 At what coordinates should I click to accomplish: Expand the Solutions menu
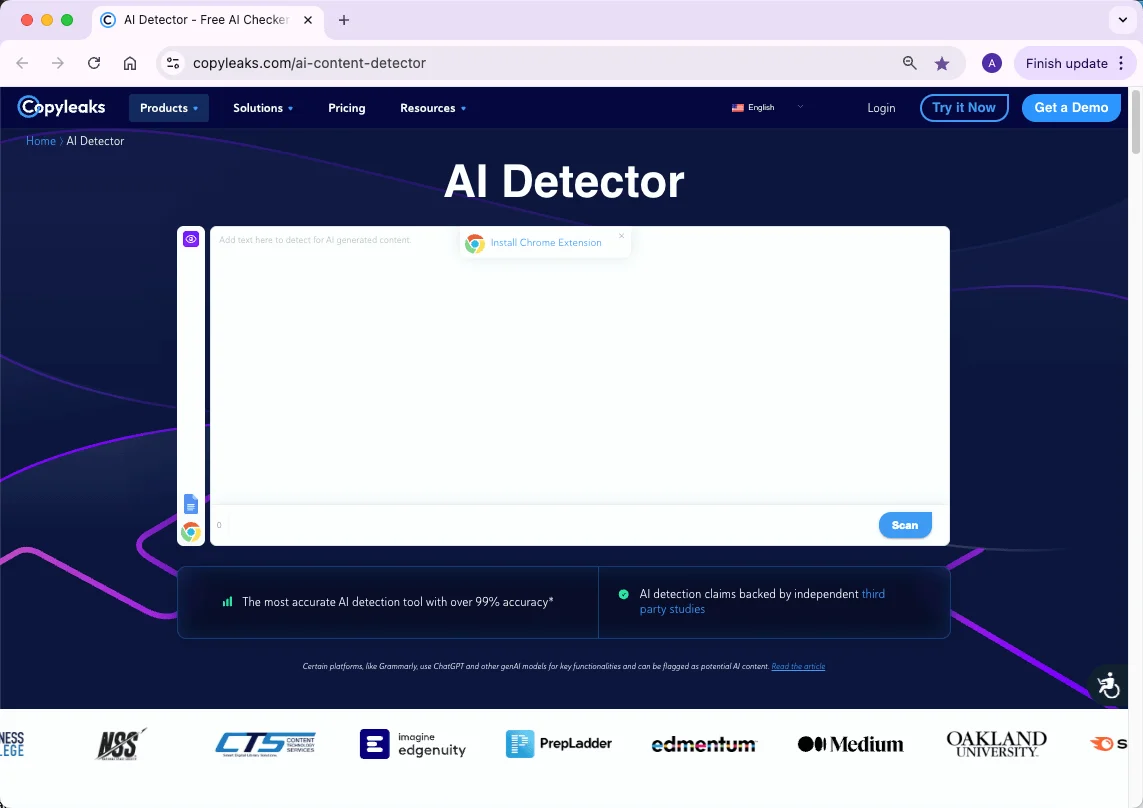click(x=263, y=108)
